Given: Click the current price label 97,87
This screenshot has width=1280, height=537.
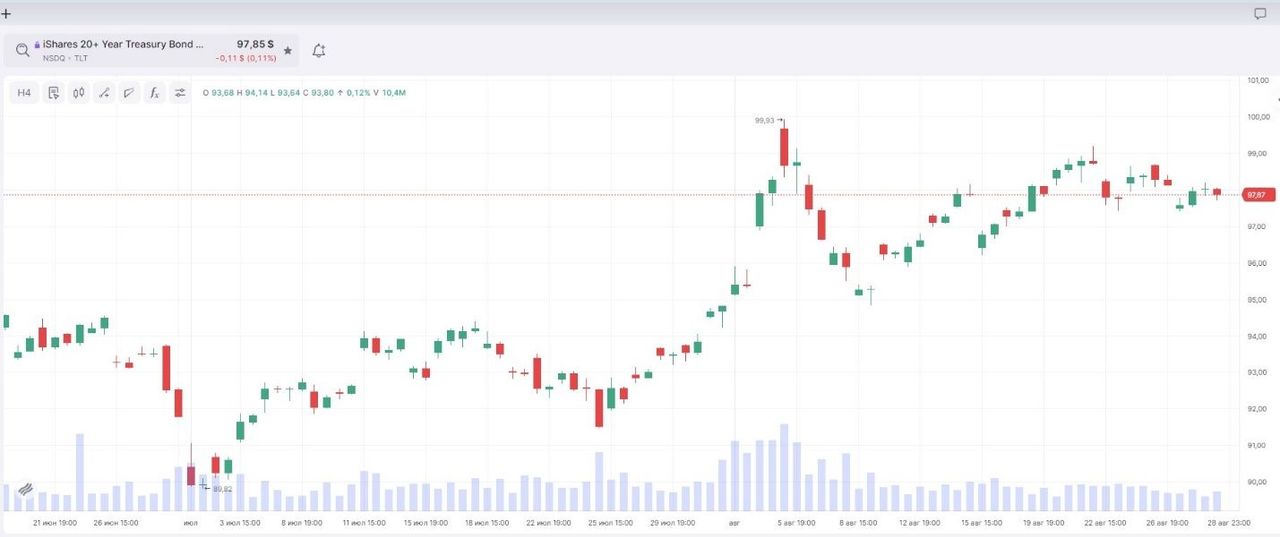Looking at the screenshot, I should pyautogui.click(x=1255, y=195).
